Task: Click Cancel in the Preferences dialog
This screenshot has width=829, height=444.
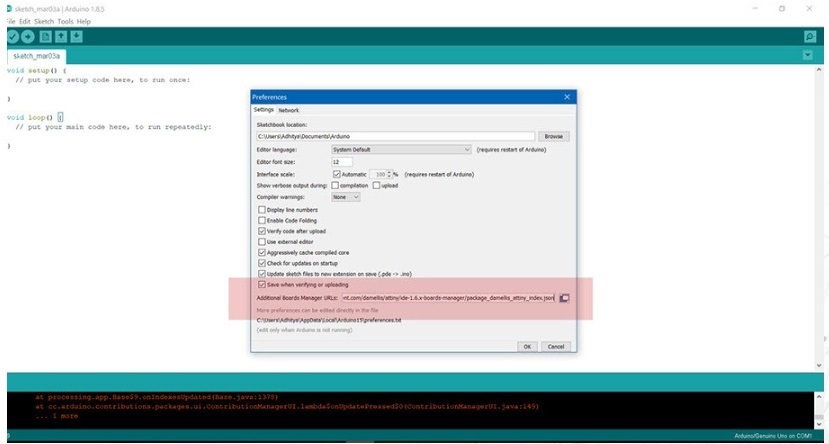Action: coord(556,347)
